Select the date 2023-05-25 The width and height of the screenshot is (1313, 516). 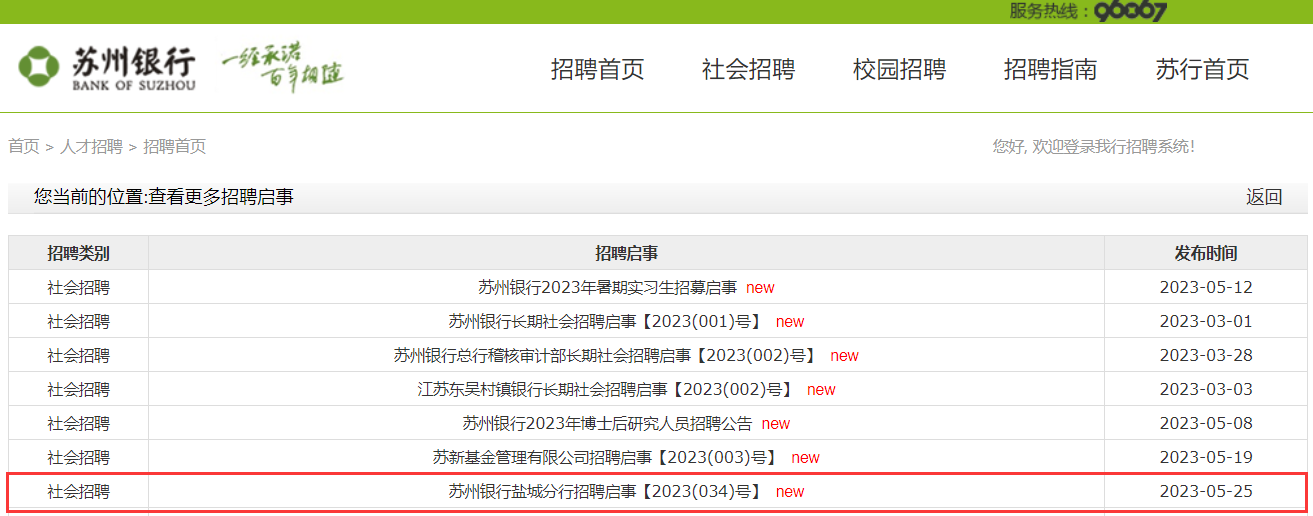pyautogui.click(x=1206, y=491)
